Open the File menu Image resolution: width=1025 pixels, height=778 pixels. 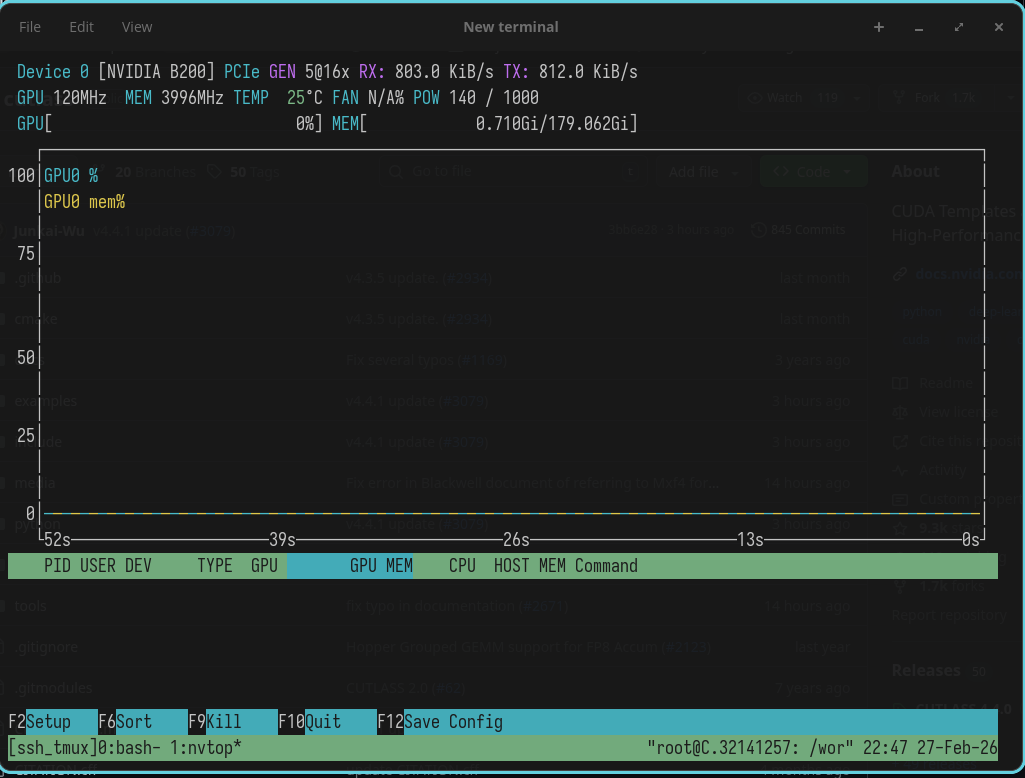click(30, 27)
